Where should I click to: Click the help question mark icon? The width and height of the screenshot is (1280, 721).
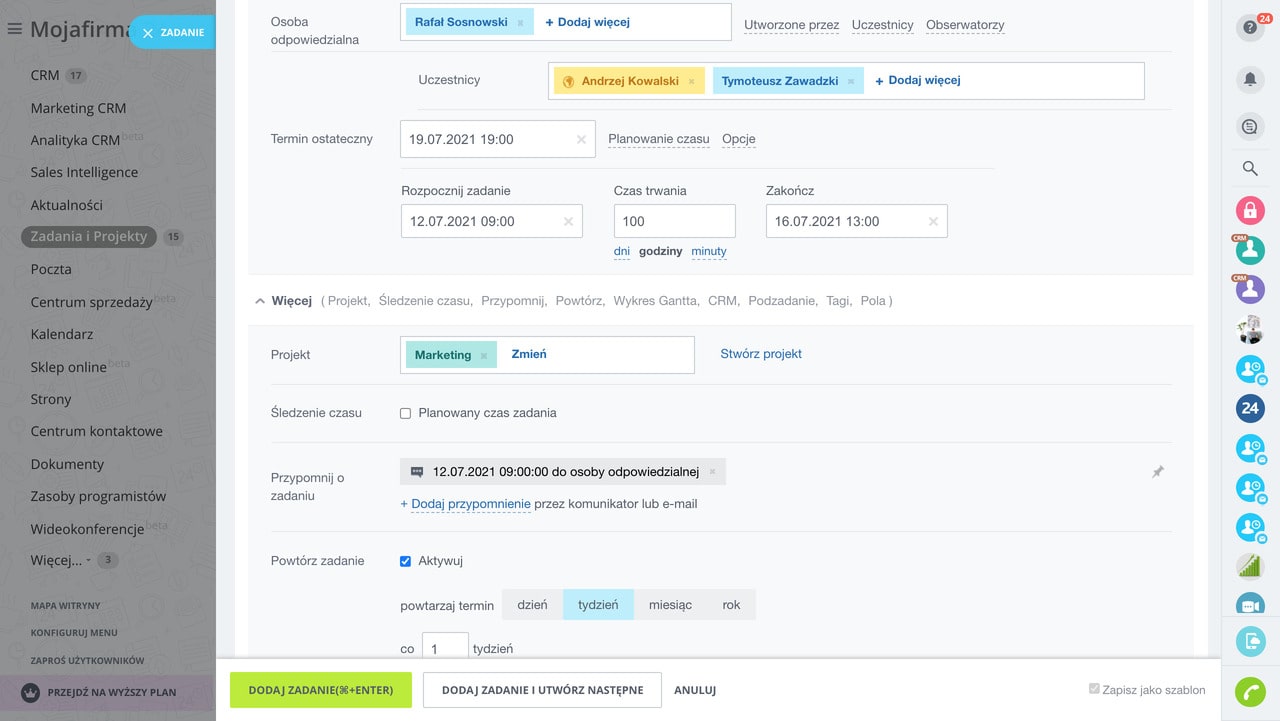click(x=1249, y=28)
